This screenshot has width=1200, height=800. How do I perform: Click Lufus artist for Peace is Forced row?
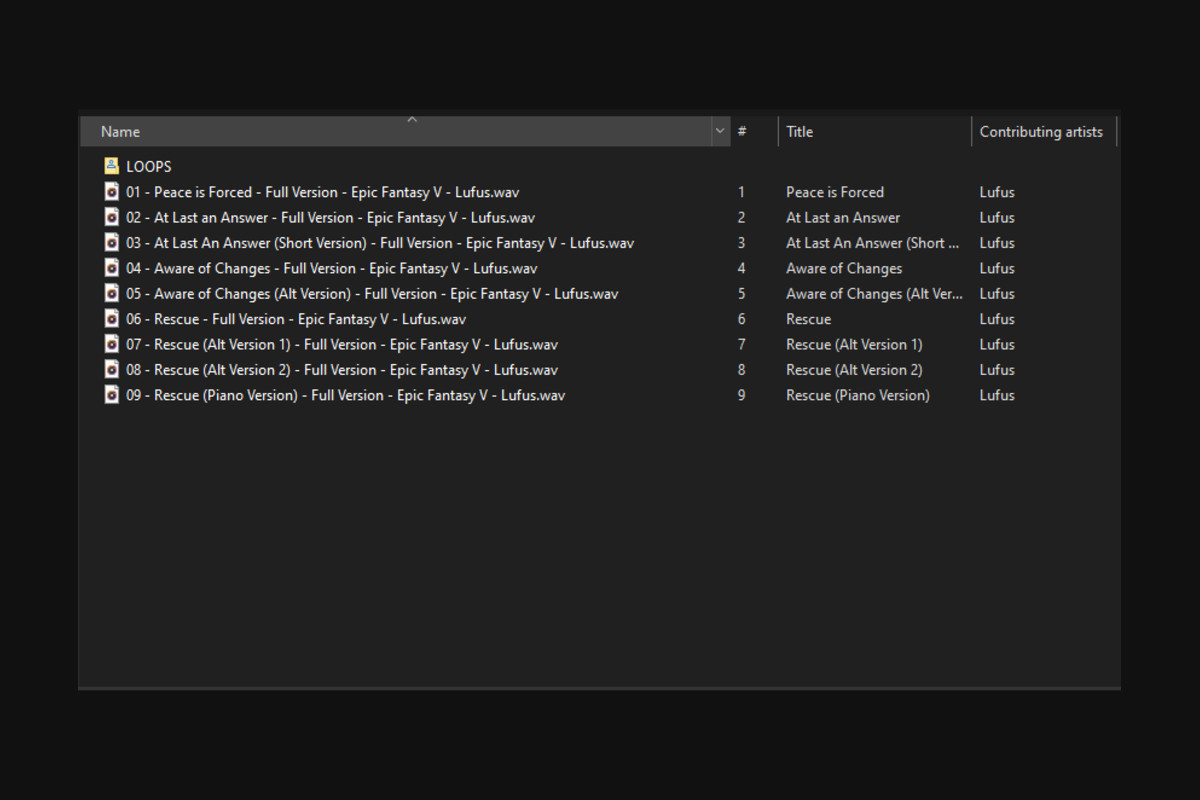tap(997, 192)
